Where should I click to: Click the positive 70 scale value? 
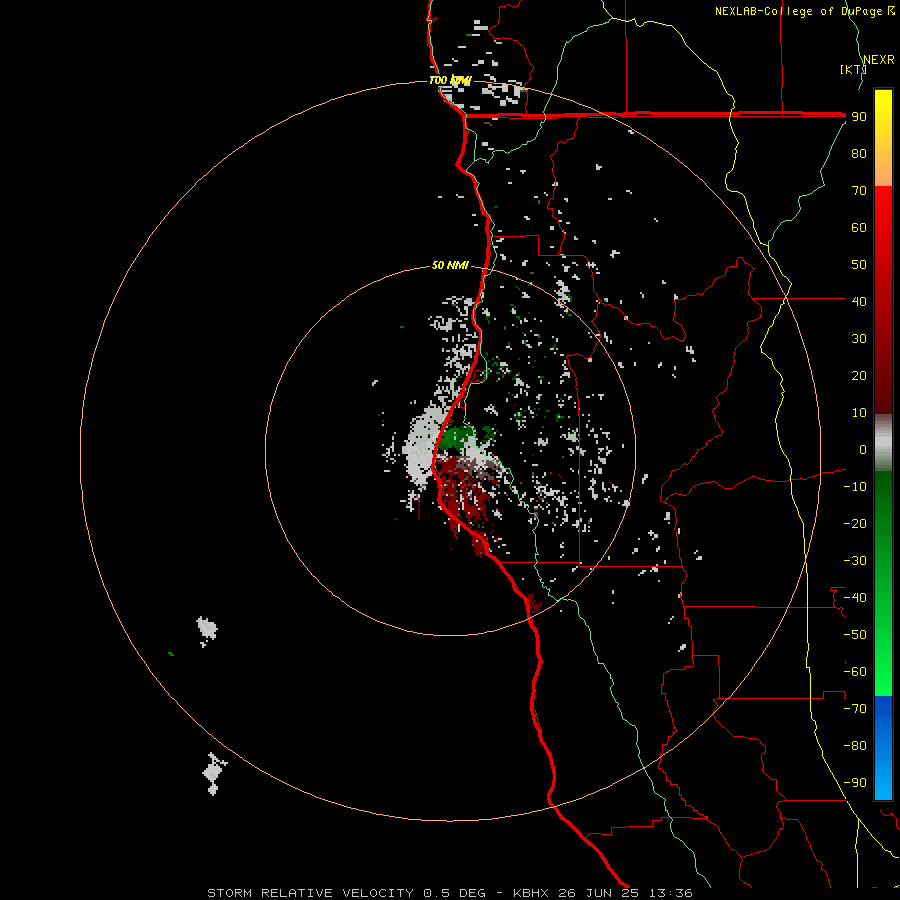pyautogui.click(x=859, y=191)
